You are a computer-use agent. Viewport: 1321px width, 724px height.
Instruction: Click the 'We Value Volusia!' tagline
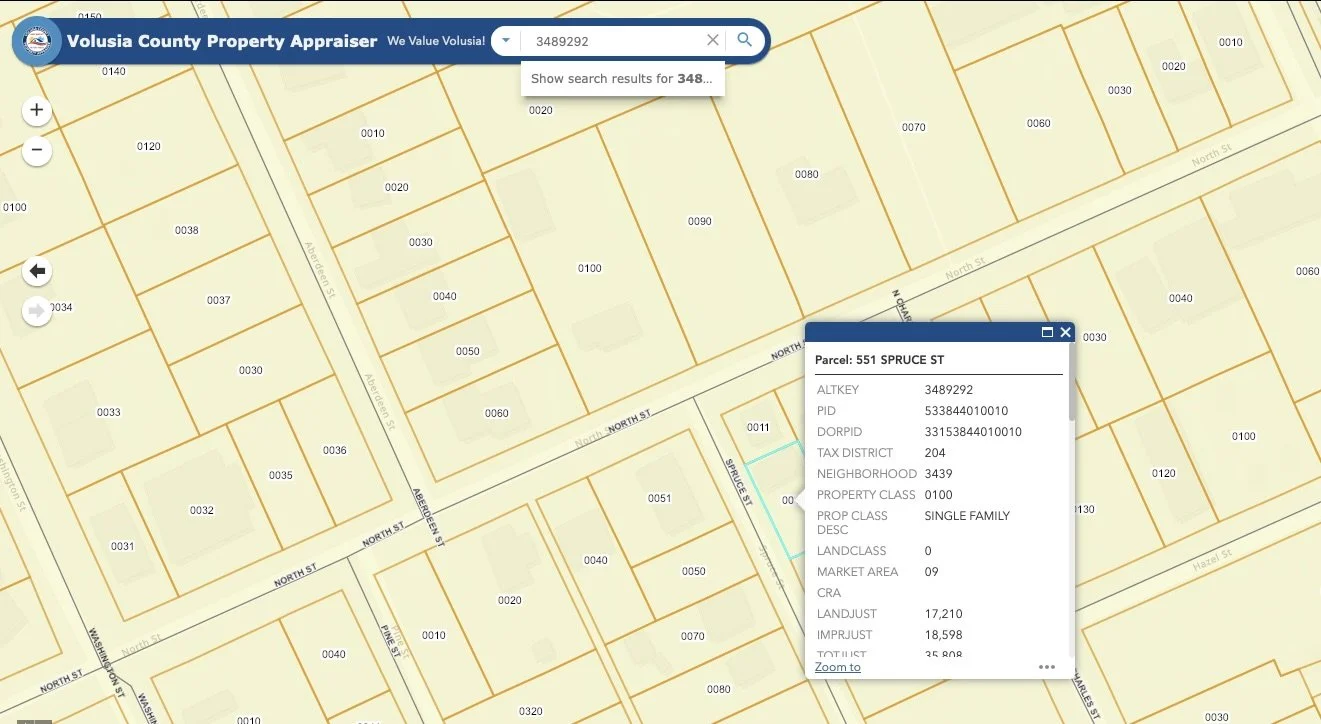[x=436, y=41]
